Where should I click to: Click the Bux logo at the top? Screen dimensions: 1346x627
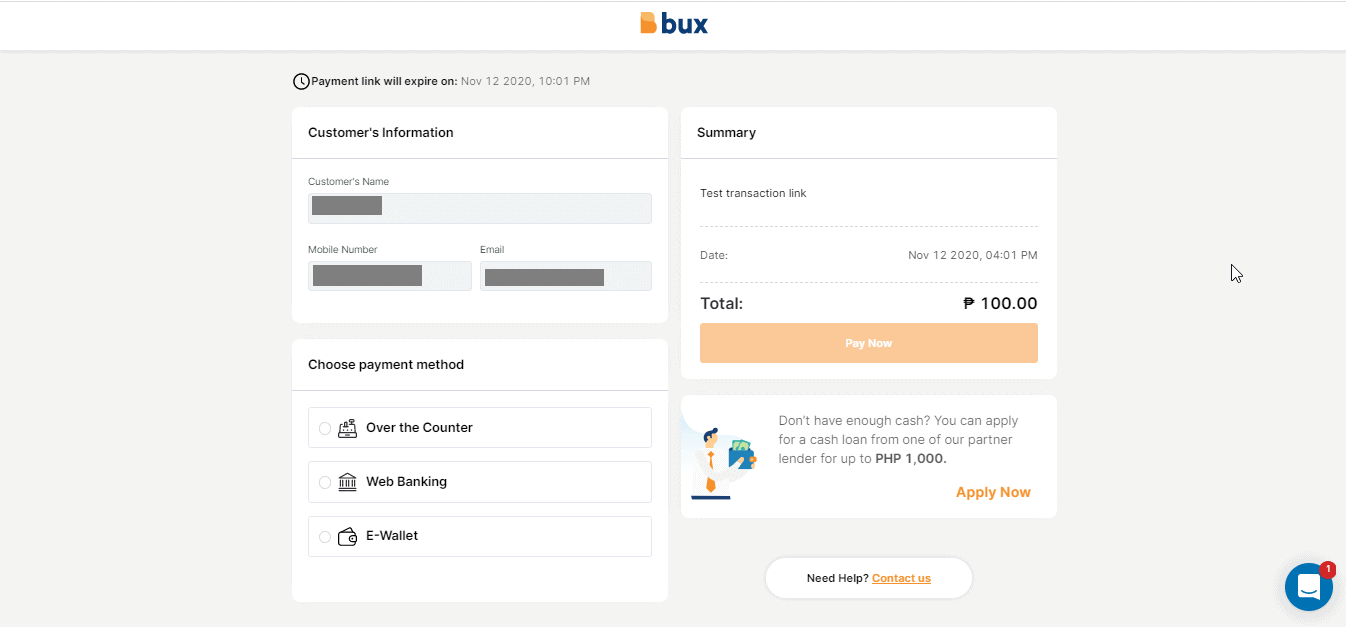pyautogui.click(x=673, y=22)
